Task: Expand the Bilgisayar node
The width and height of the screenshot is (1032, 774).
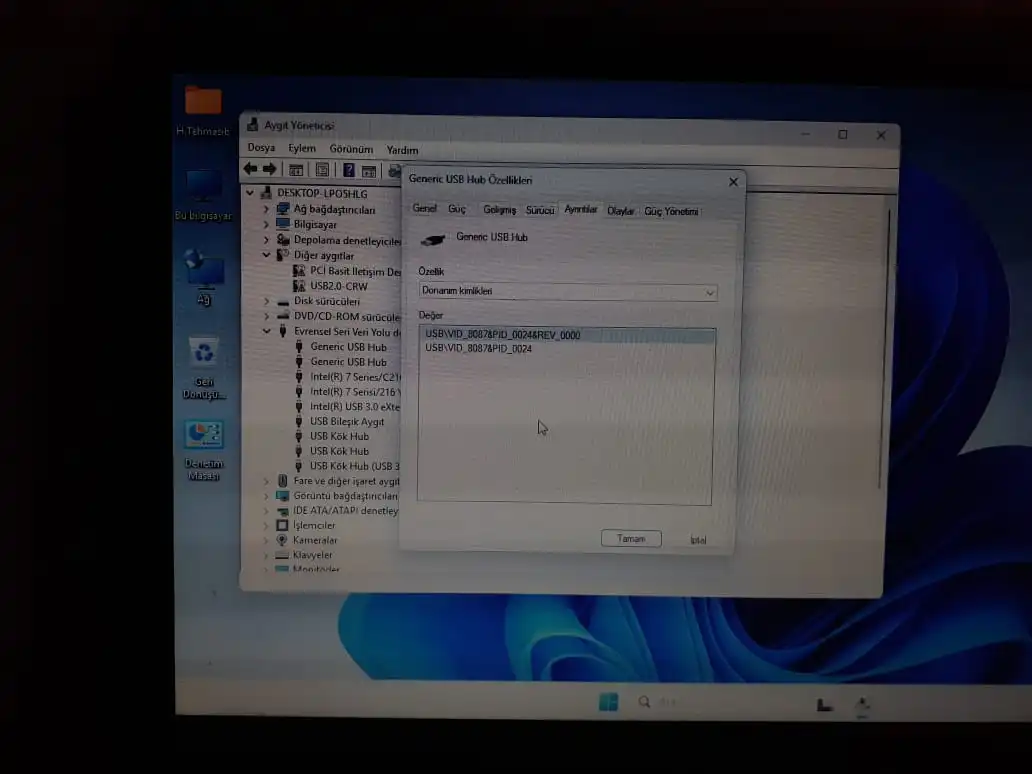Action: click(x=266, y=224)
